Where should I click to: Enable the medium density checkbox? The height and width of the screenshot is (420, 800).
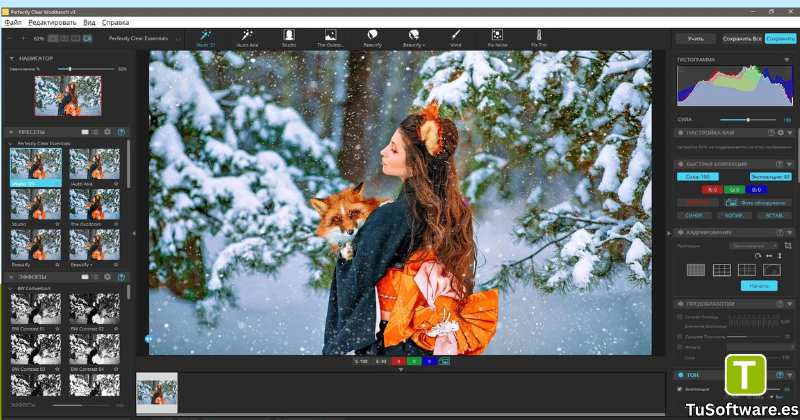tap(680, 337)
